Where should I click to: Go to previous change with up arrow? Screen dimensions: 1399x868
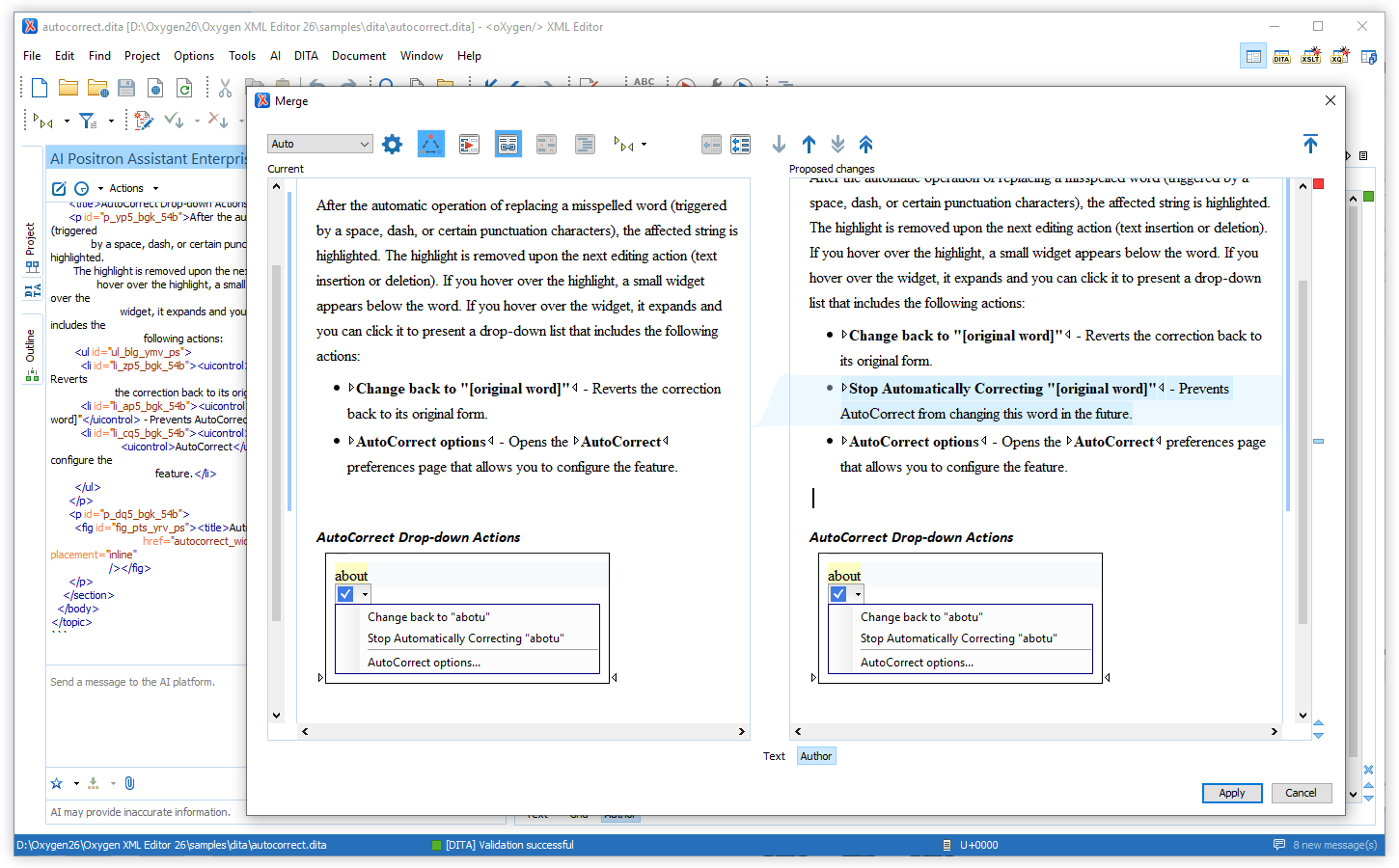click(809, 145)
